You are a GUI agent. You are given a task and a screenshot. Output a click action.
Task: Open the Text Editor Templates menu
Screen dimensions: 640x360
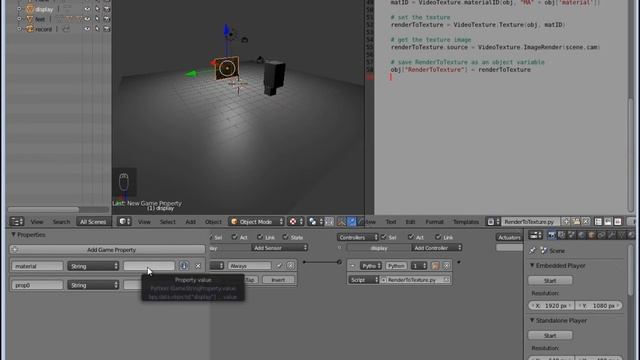click(x=466, y=222)
